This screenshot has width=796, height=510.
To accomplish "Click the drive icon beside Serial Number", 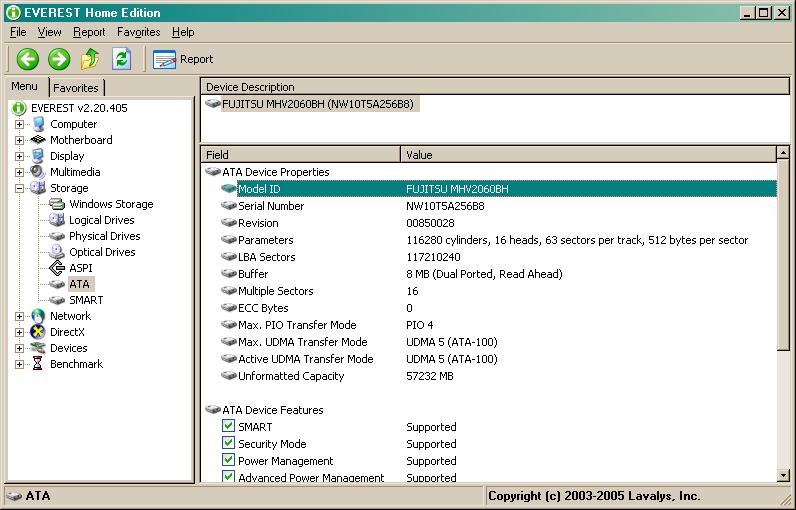I will (x=229, y=206).
